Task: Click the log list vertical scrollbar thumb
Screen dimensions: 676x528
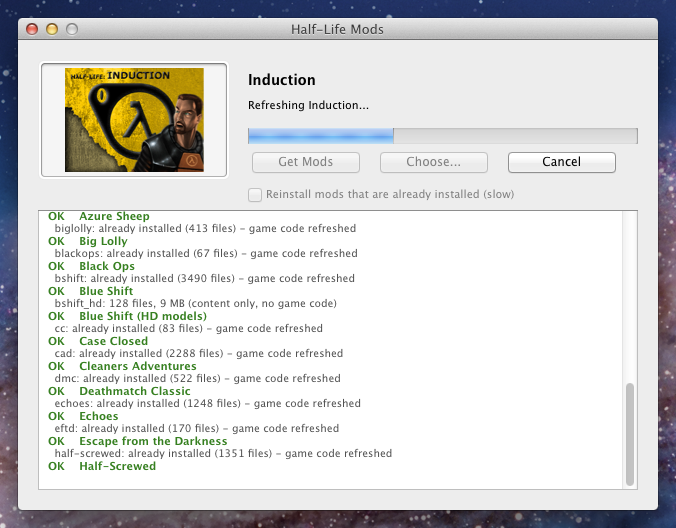Action: pyautogui.click(x=630, y=434)
